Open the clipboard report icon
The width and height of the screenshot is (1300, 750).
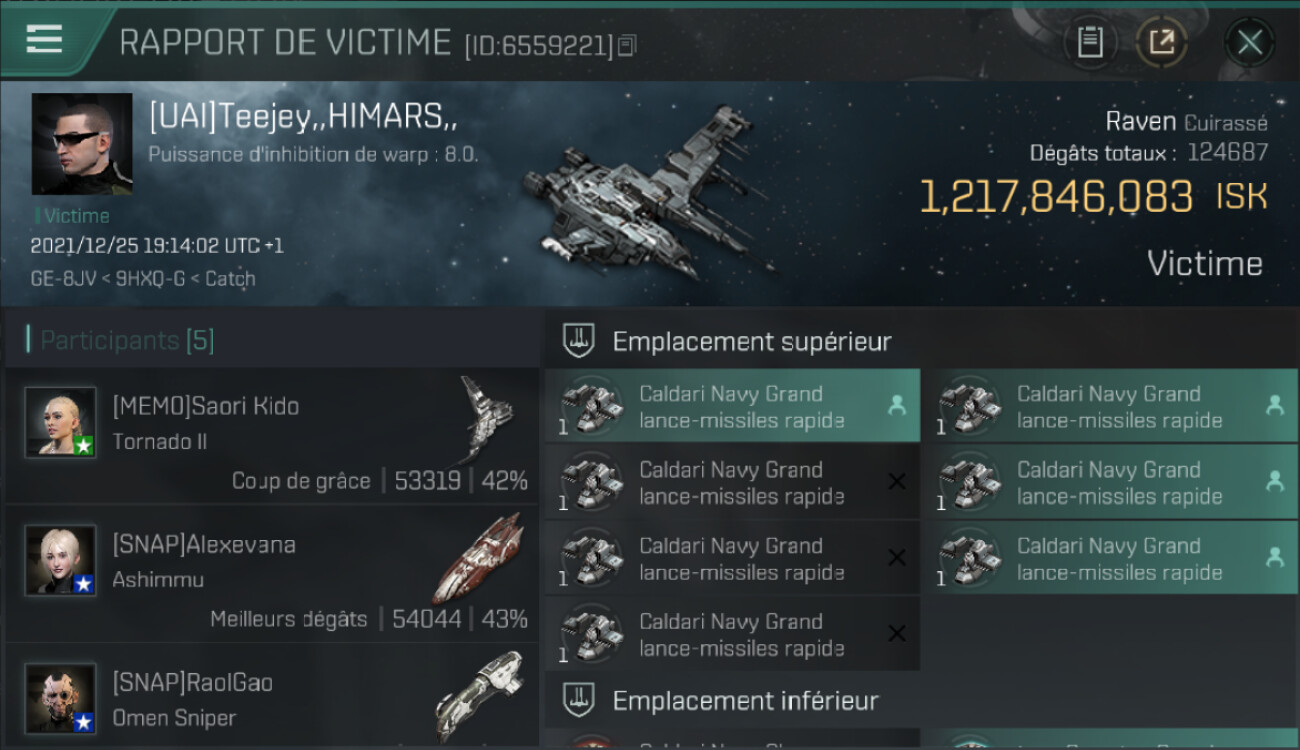[1090, 42]
